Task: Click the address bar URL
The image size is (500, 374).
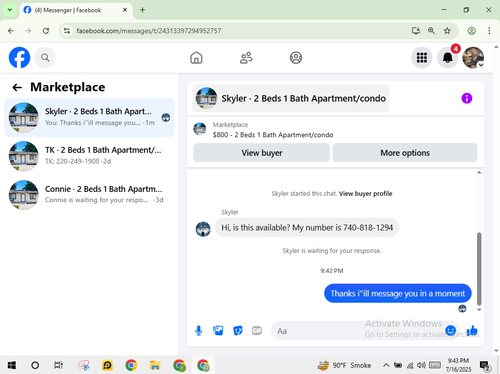Action: click(149, 31)
